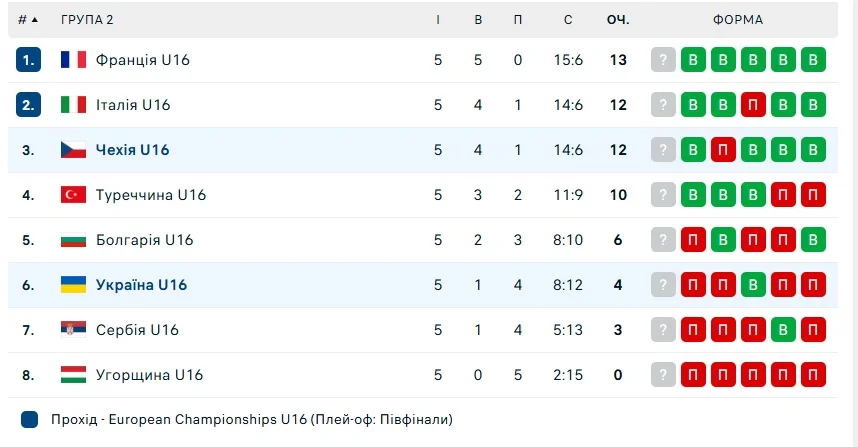Click the Czech Republic flag icon
This screenshot has width=858, height=447.
[x=73, y=150]
